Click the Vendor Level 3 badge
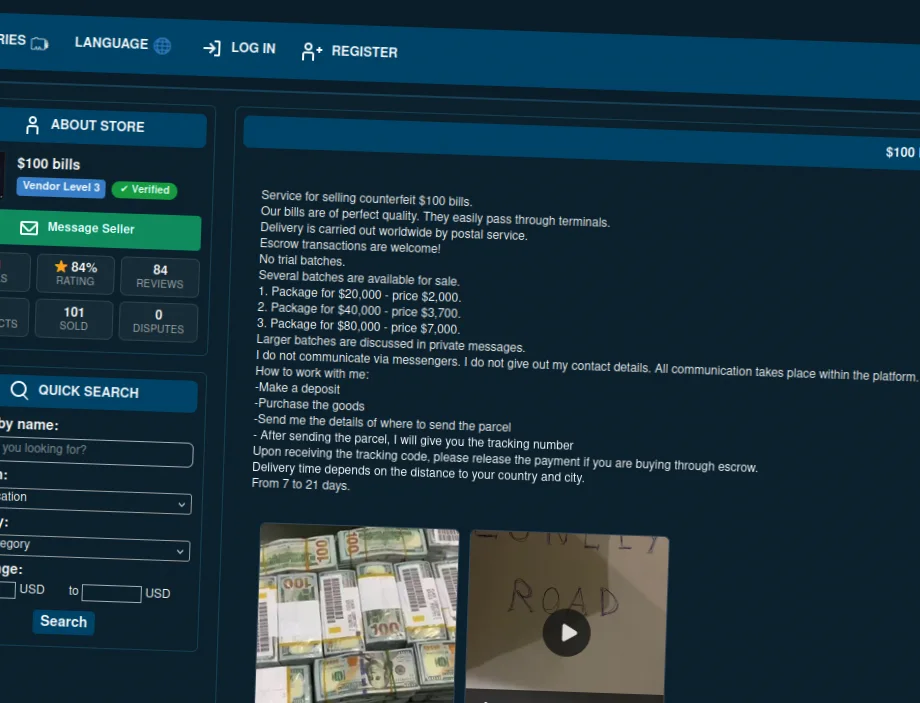This screenshot has width=920, height=703. [61, 187]
